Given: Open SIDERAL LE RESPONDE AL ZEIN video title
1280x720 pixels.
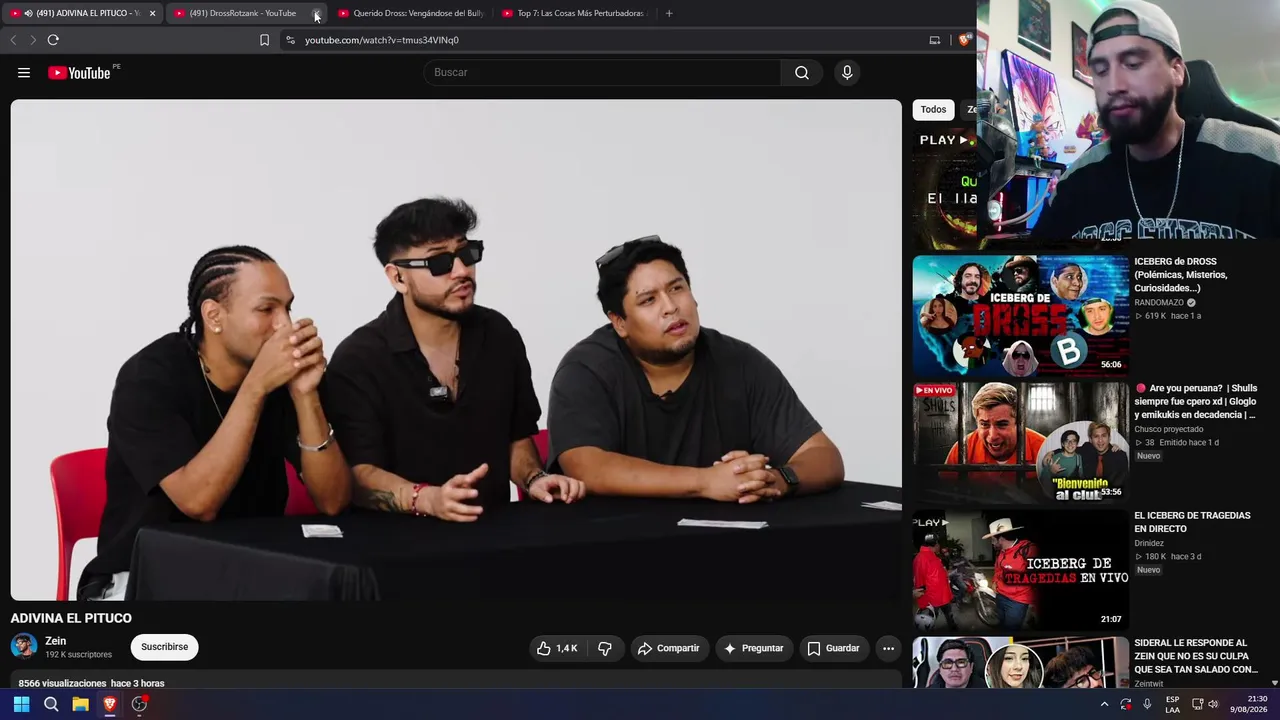Looking at the screenshot, I should pos(1196,656).
